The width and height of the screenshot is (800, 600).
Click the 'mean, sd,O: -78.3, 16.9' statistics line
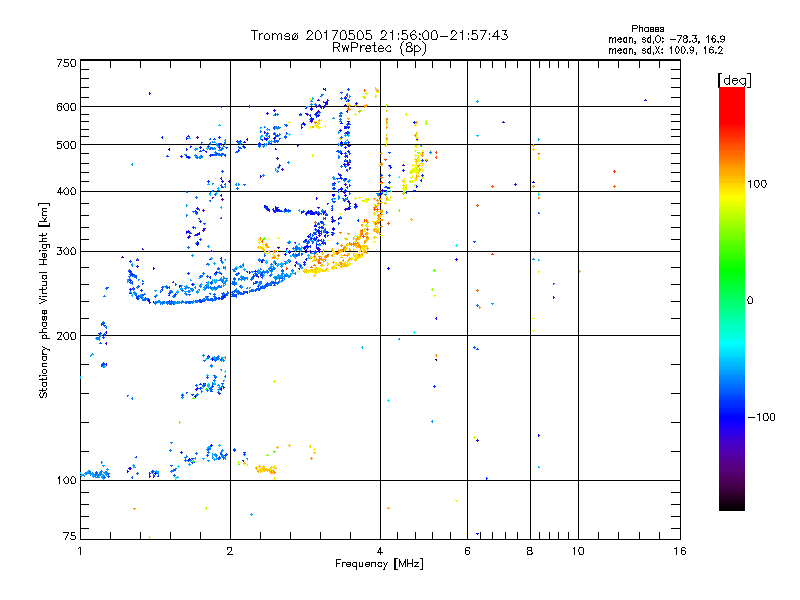pos(666,39)
